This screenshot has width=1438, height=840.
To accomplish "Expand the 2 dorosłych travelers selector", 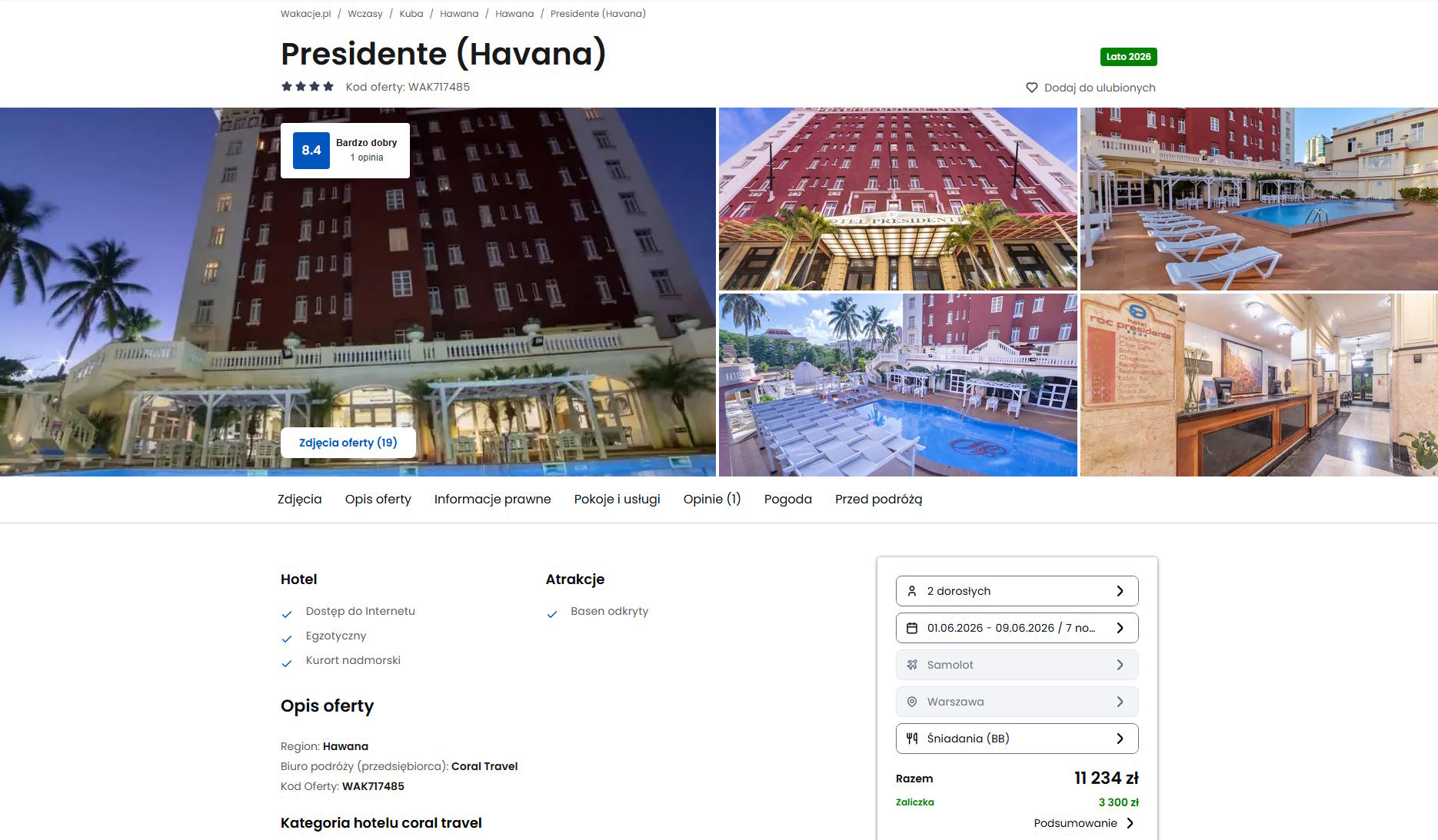I will coord(1017,591).
